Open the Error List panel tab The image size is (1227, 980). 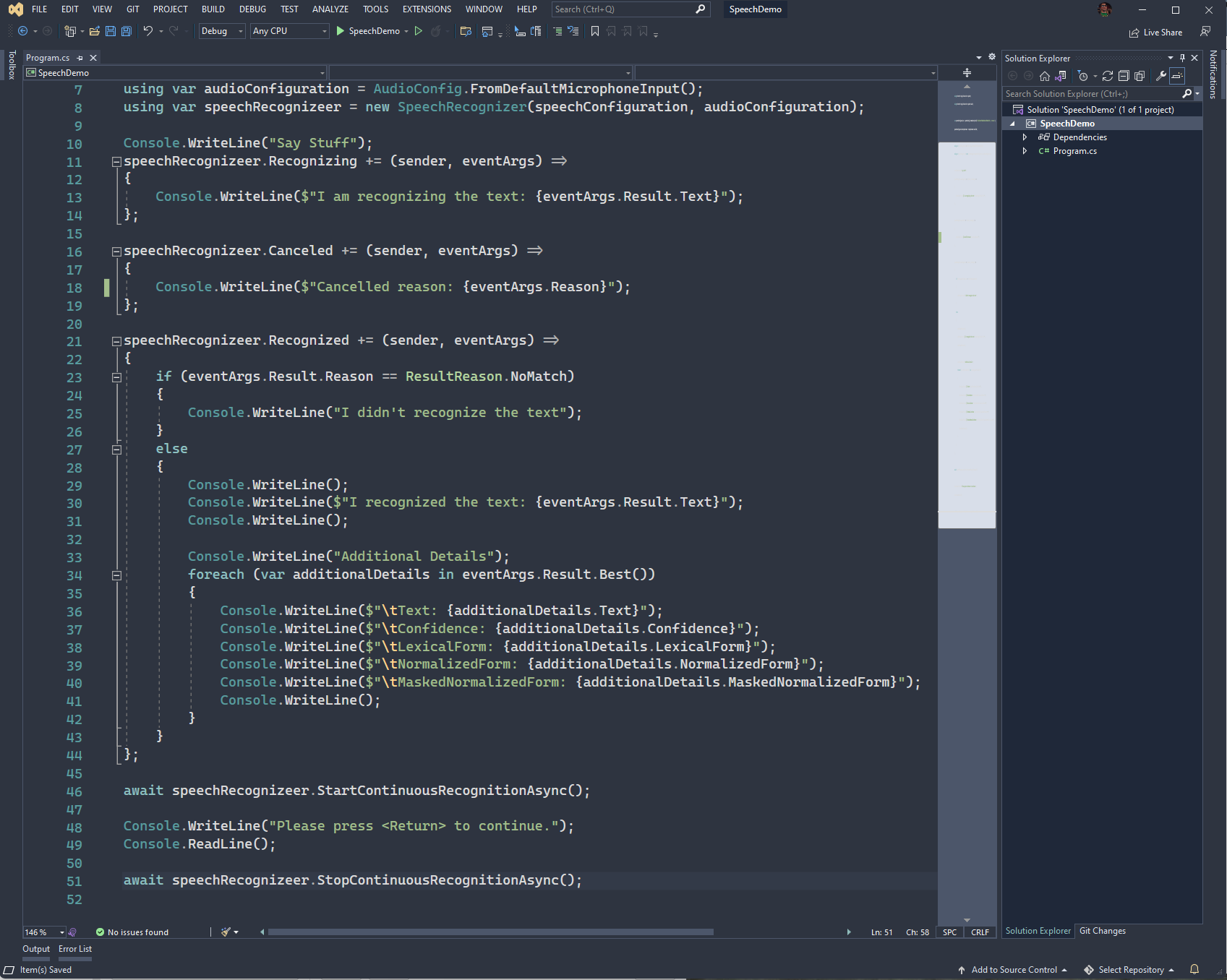pyautogui.click(x=75, y=949)
